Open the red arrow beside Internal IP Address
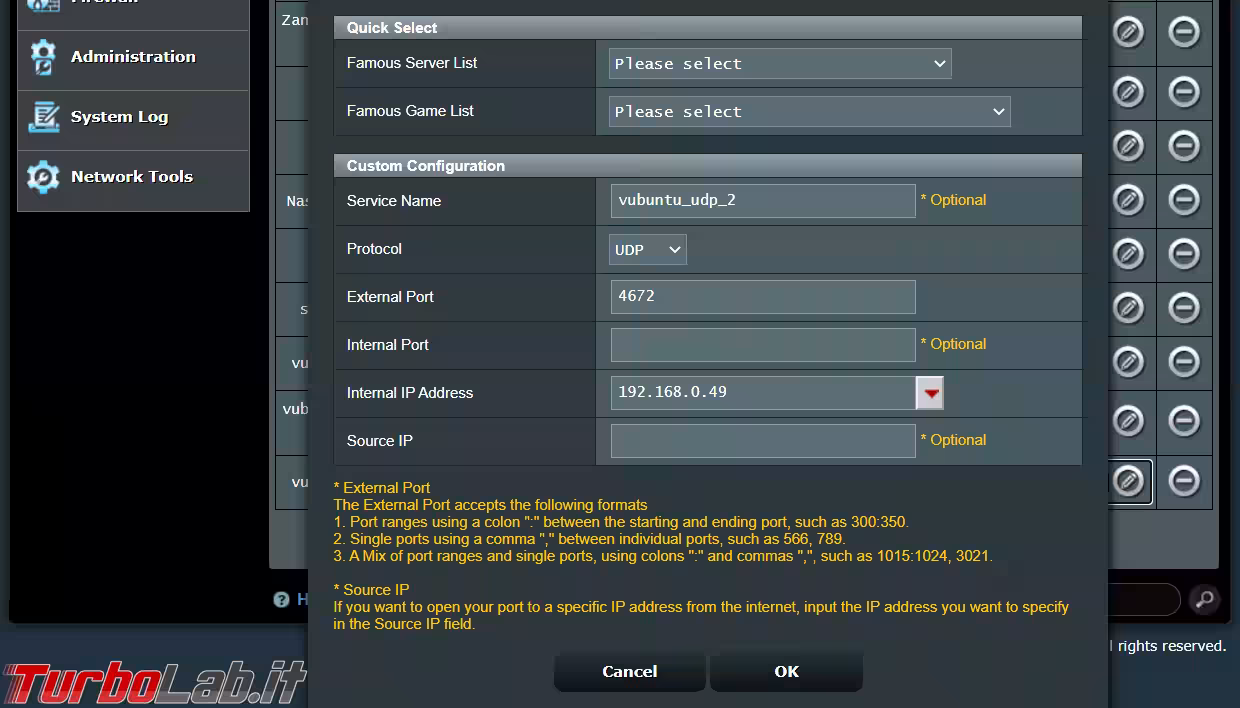Image resolution: width=1240 pixels, height=708 pixels. pyautogui.click(x=931, y=393)
